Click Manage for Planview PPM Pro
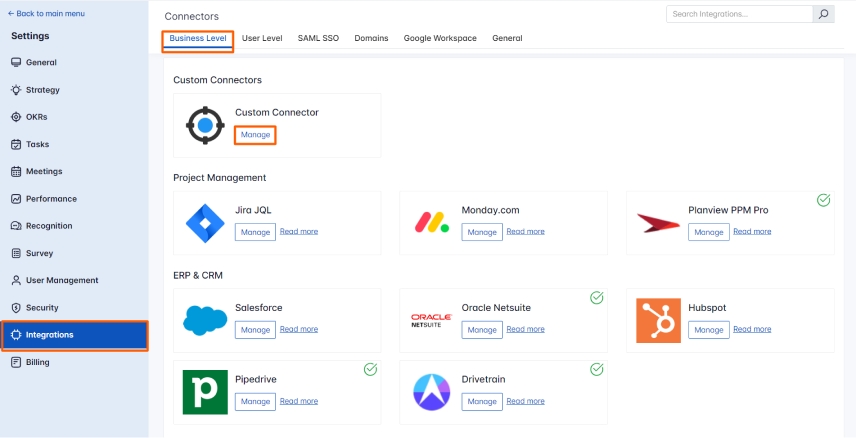The height and width of the screenshot is (438, 856). click(709, 232)
